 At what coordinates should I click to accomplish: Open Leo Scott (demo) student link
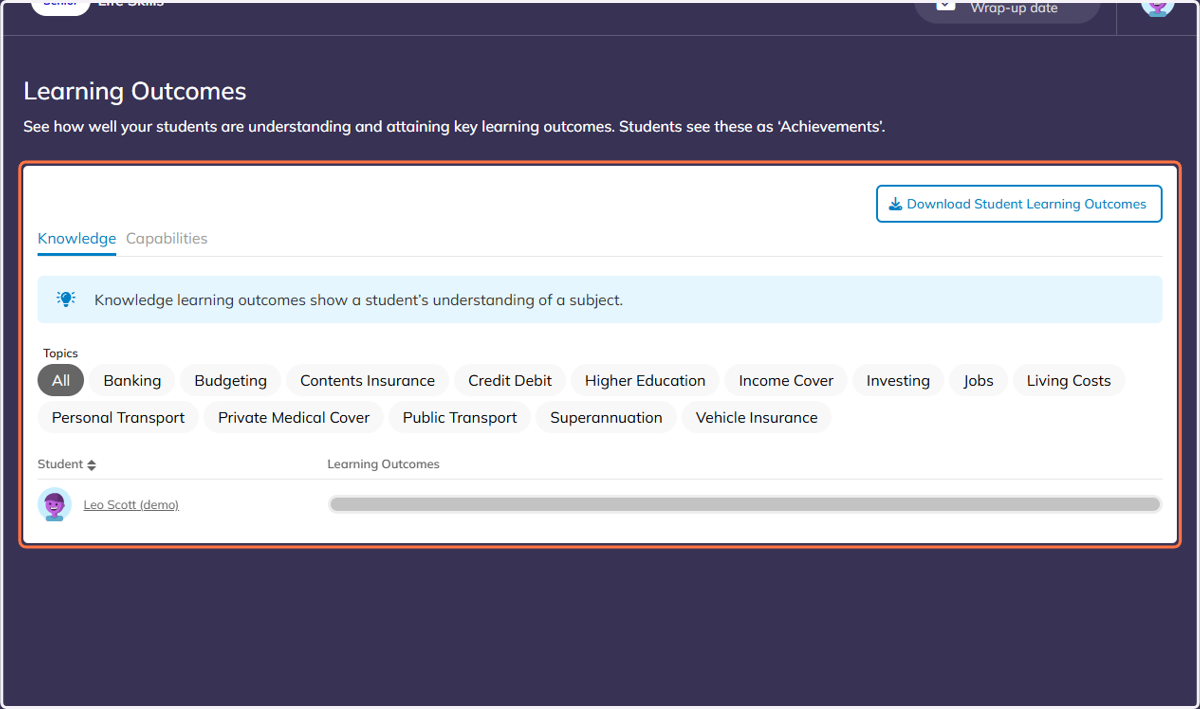pos(131,505)
